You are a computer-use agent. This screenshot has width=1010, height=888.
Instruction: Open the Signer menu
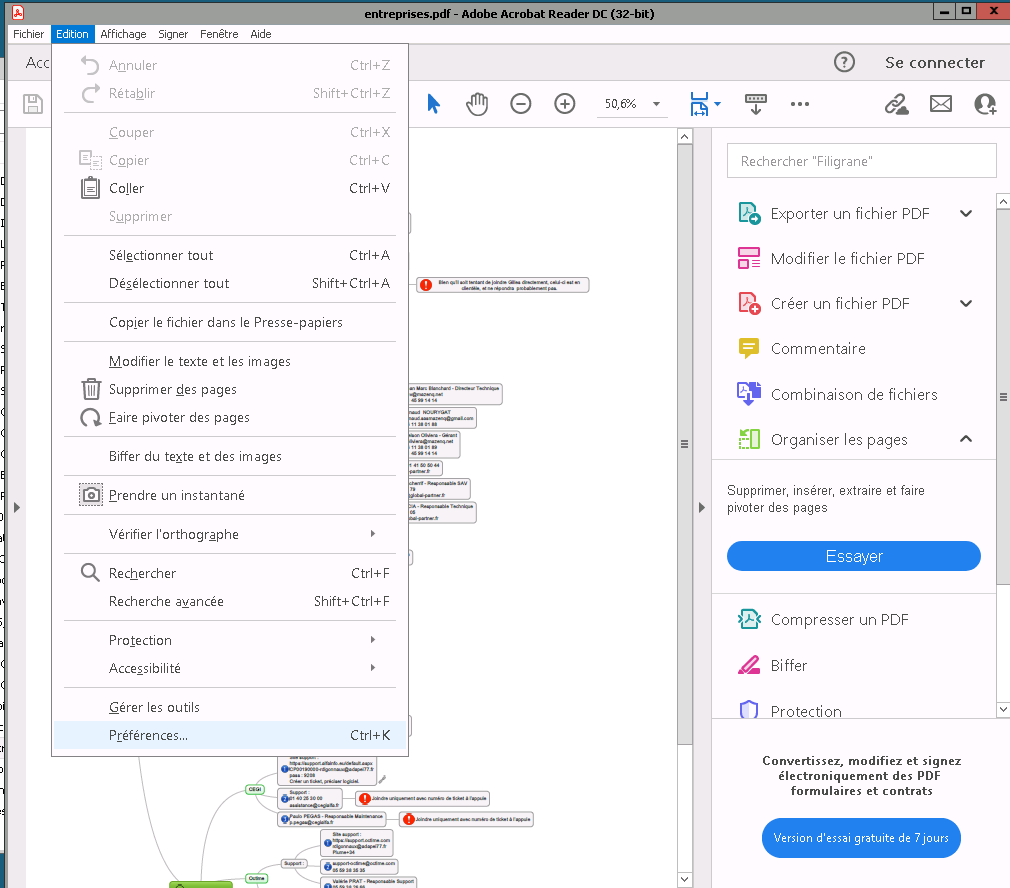pos(173,34)
